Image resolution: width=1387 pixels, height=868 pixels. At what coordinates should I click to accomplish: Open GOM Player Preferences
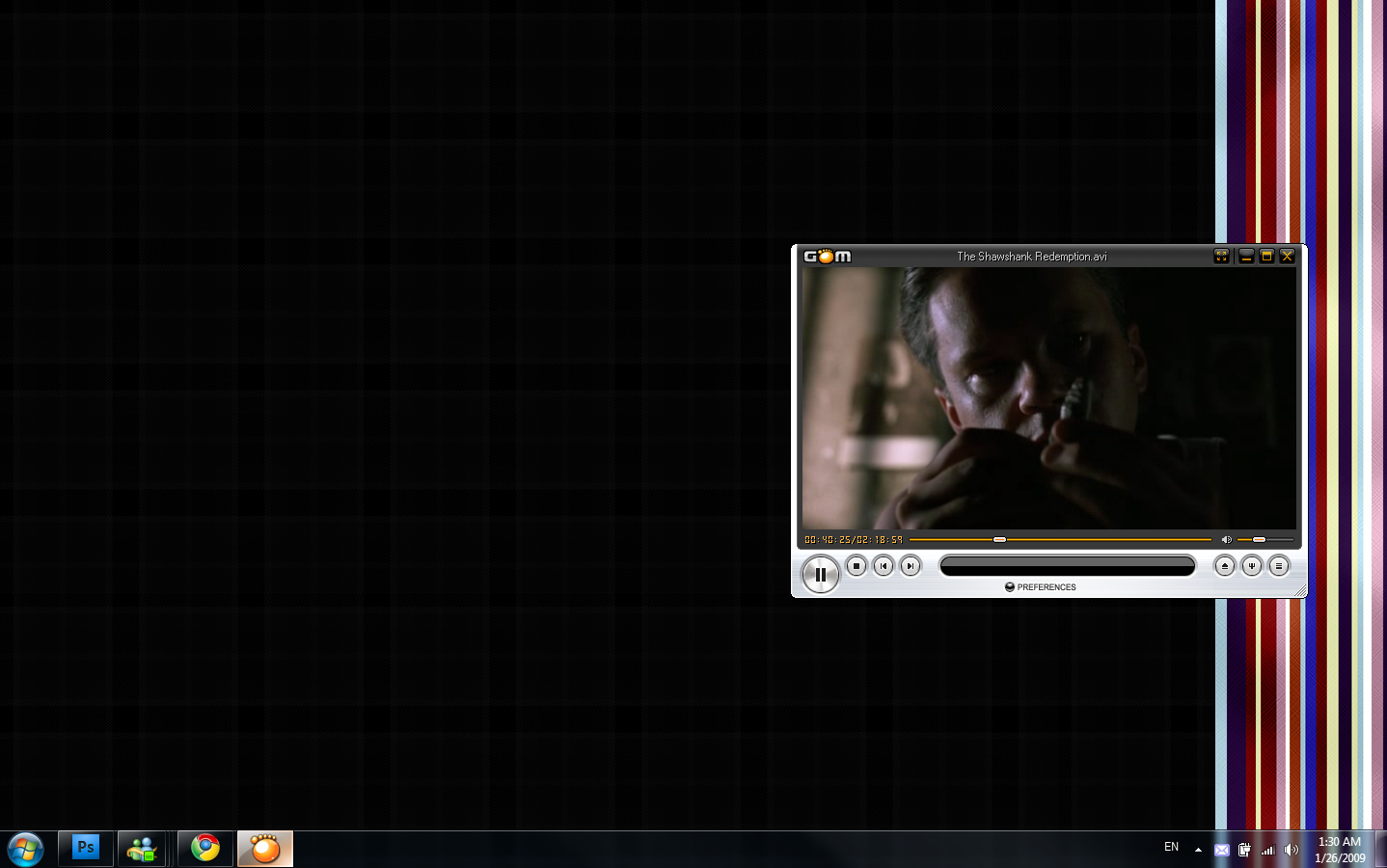click(x=1041, y=586)
